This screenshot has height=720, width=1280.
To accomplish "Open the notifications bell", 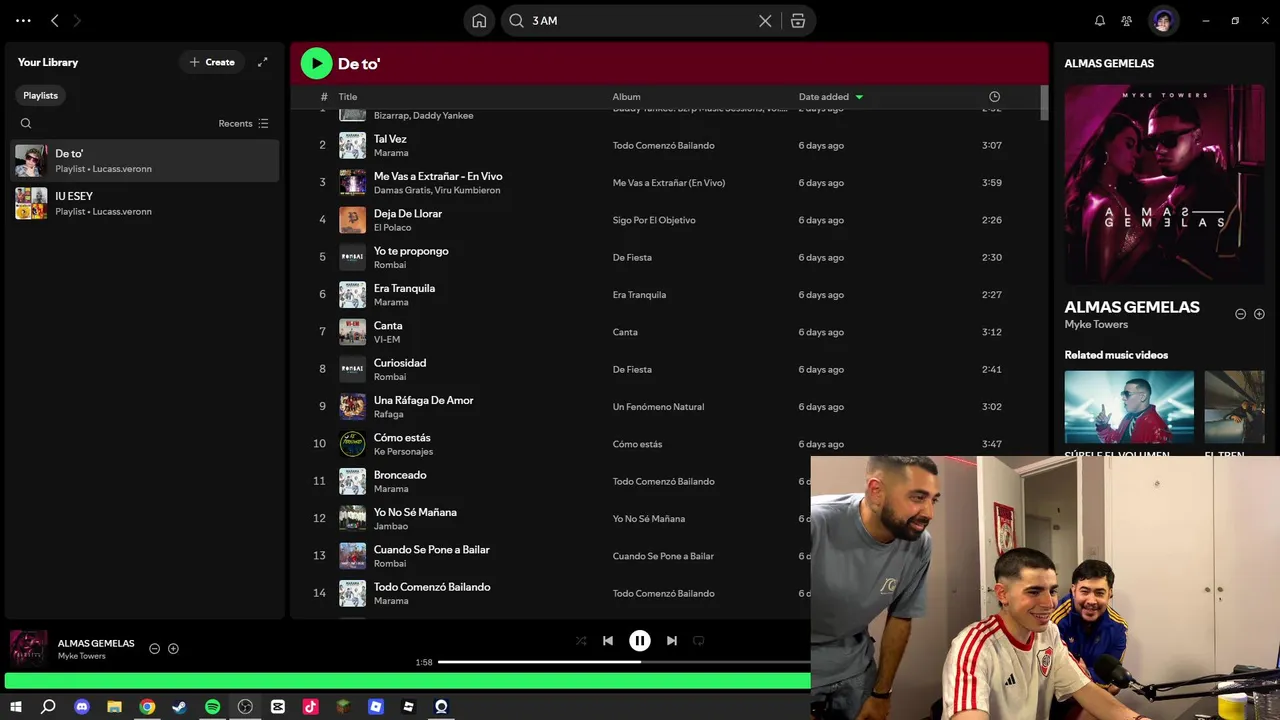I will point(1100,21).
